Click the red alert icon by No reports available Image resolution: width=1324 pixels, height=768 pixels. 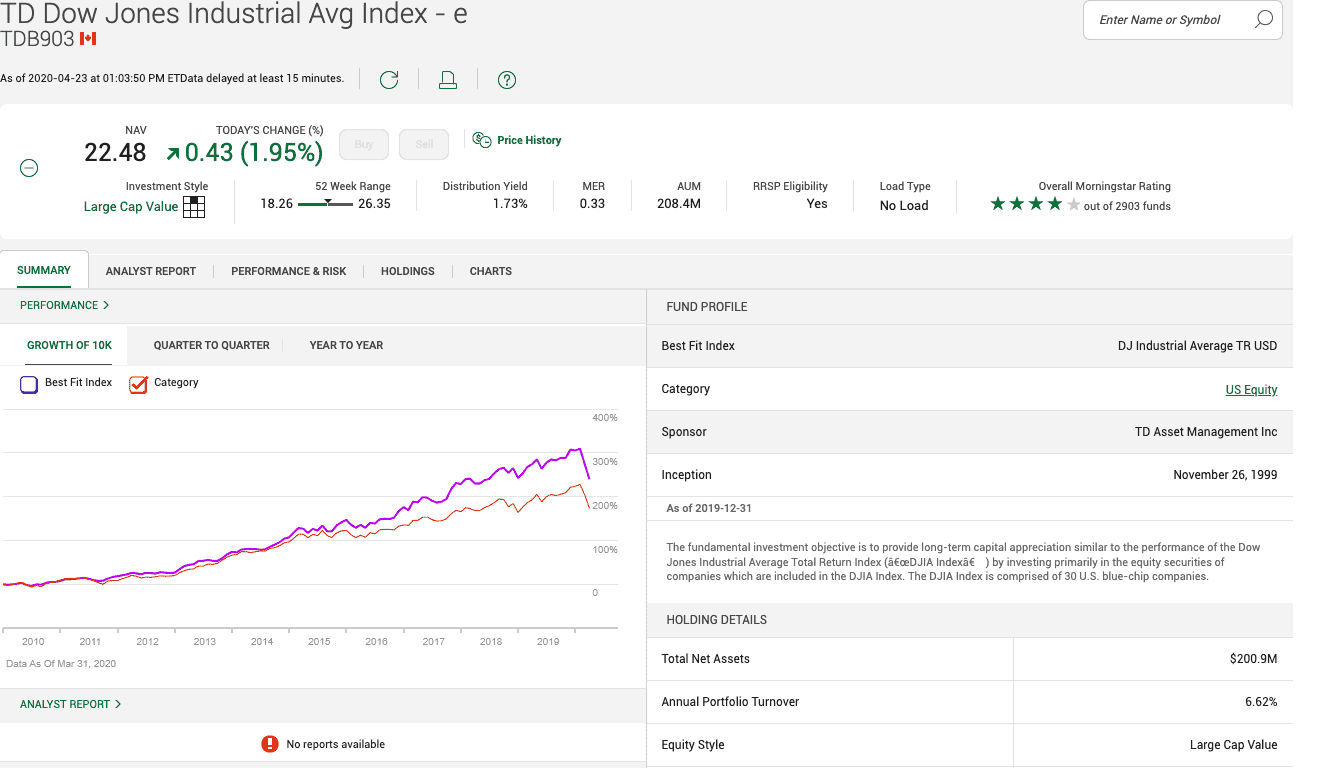(270, 744)
